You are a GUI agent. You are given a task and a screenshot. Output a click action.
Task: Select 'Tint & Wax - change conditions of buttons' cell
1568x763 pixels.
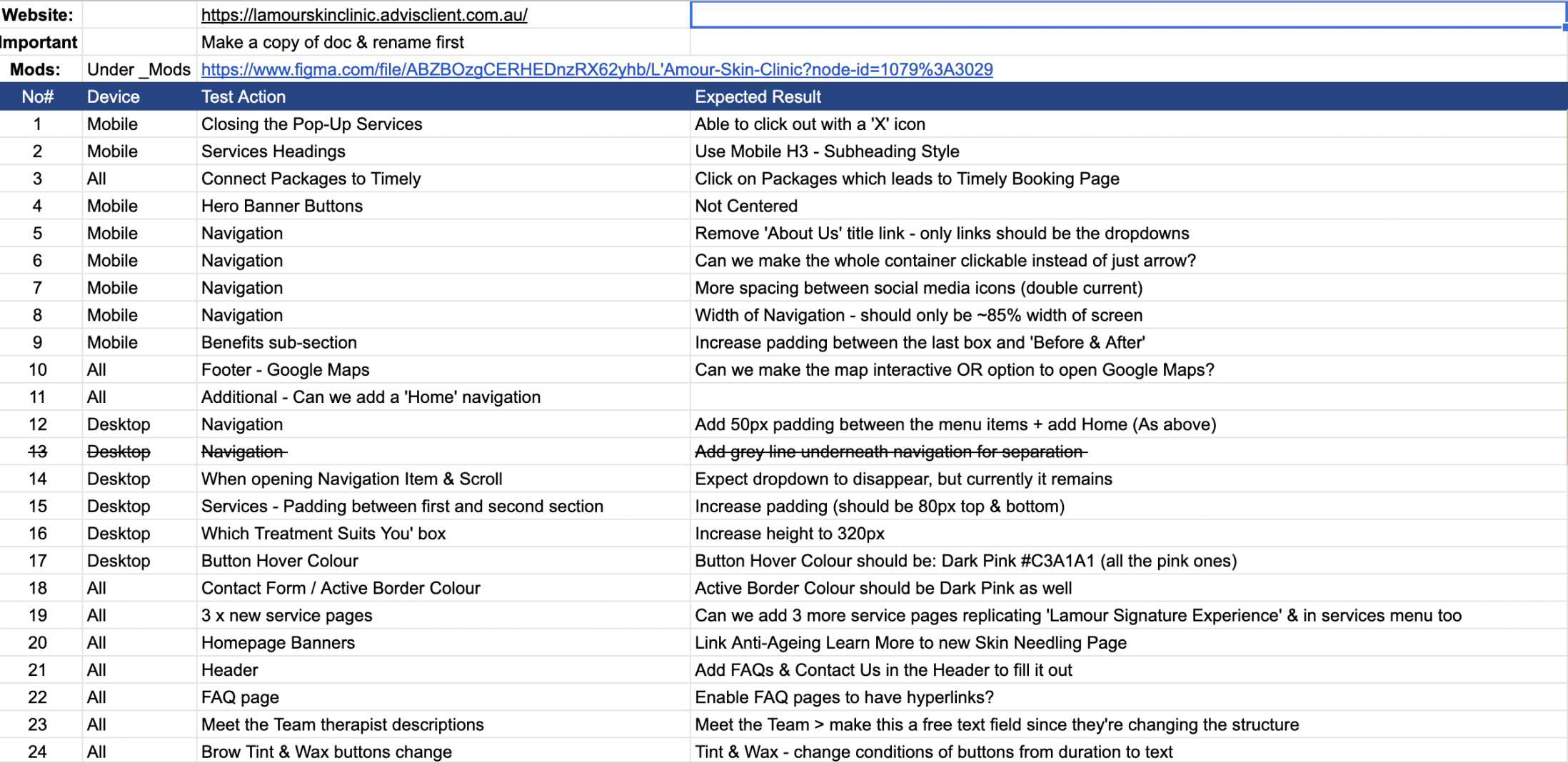tap(1128, 752)
